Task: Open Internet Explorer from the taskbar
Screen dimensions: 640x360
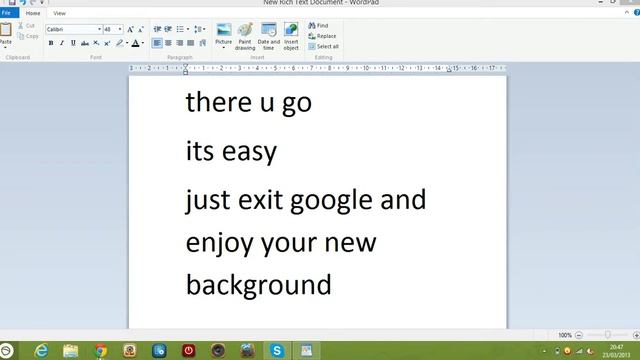Action: 41,351
